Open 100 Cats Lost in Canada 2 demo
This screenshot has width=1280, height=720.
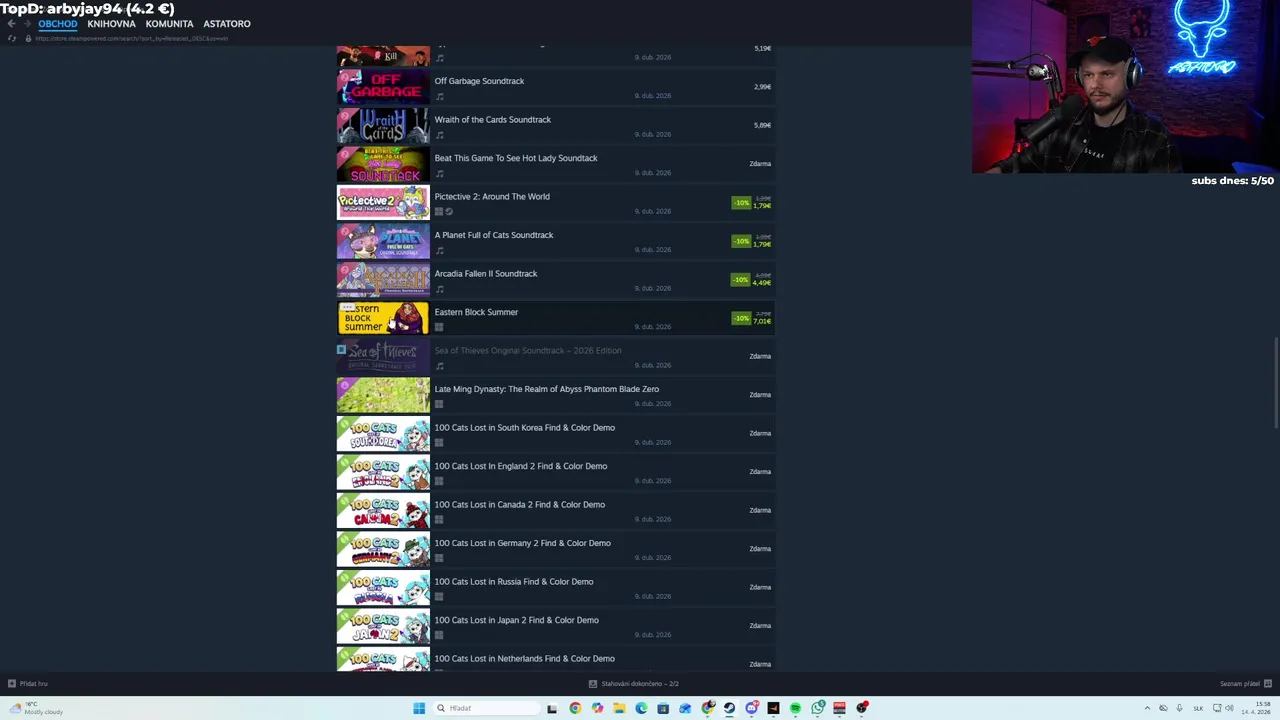pos(520,505)
